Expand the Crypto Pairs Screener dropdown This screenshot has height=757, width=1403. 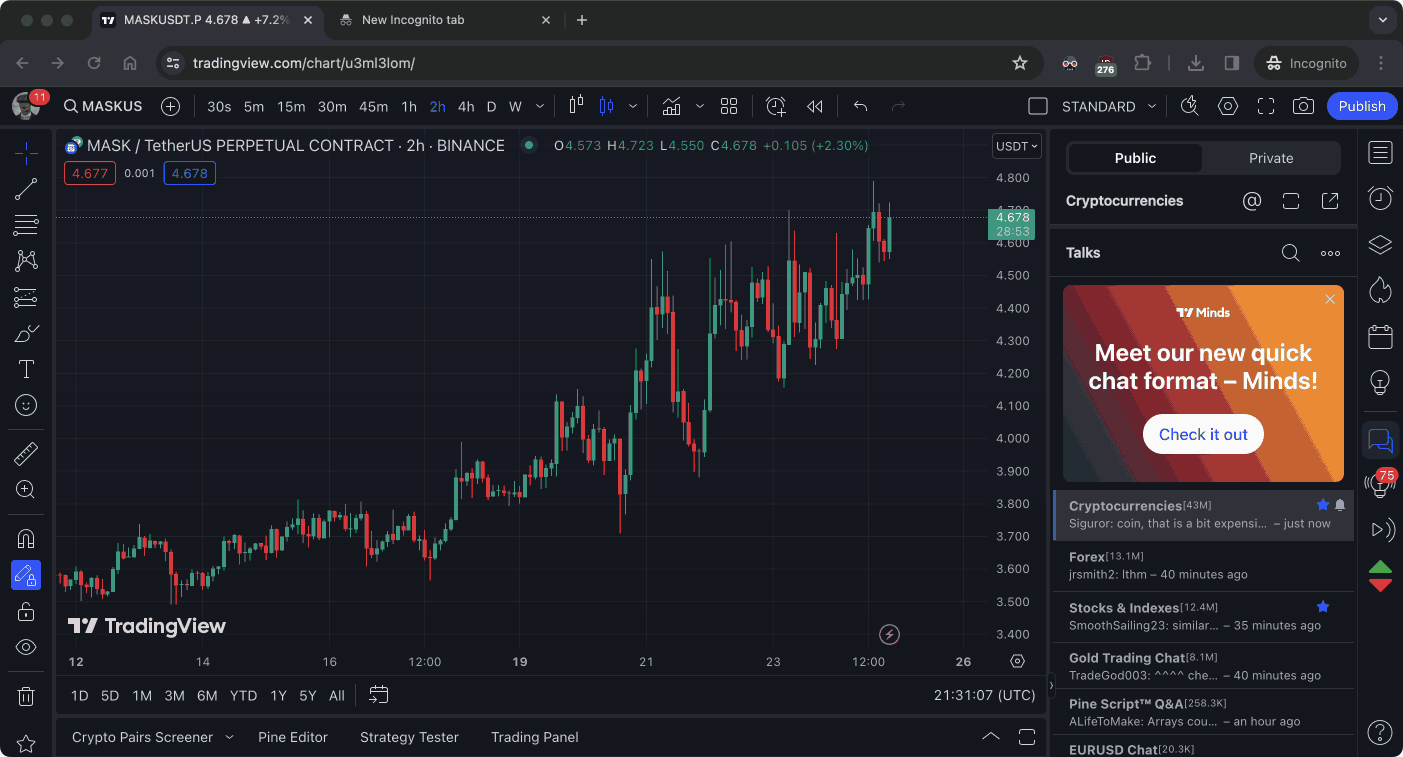pyautogui.click(x=229, y=737)
